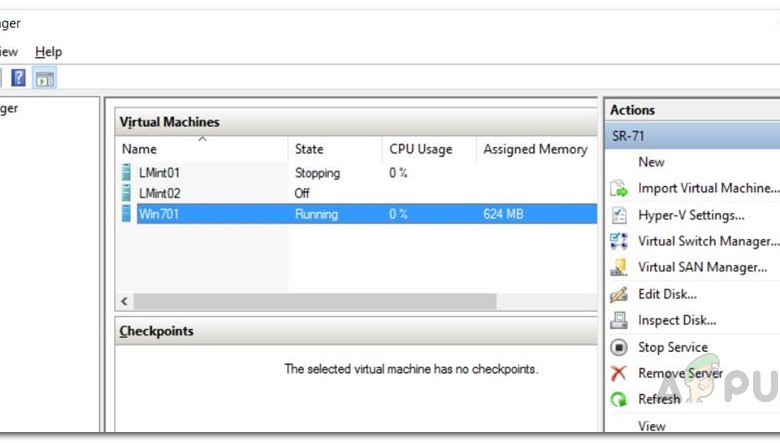Click the blue Help toolbar icon
The image size is (780, 443).
18,78
